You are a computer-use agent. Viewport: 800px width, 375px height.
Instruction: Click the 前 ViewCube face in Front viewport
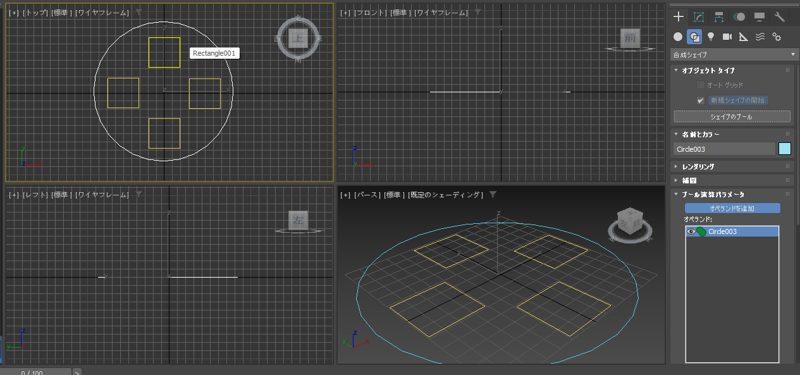(630, 38)
